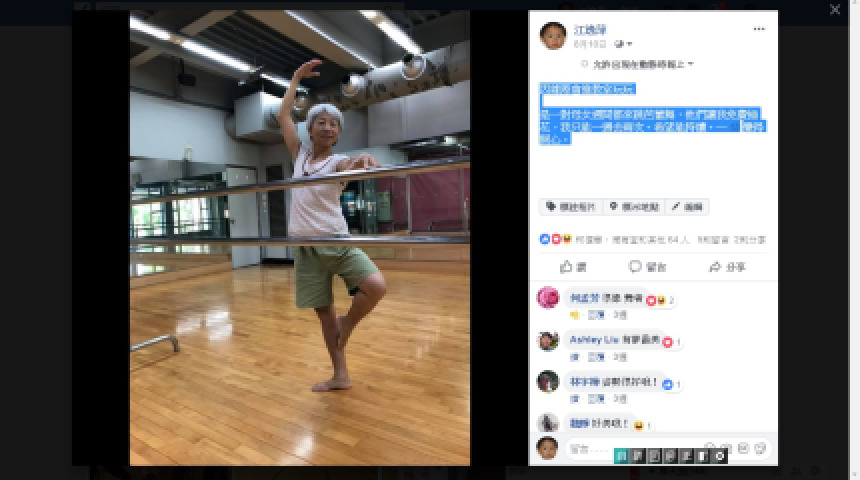The image size is (860, 480).
Task: Click the Edit button with the pencil
Action: 687,207
